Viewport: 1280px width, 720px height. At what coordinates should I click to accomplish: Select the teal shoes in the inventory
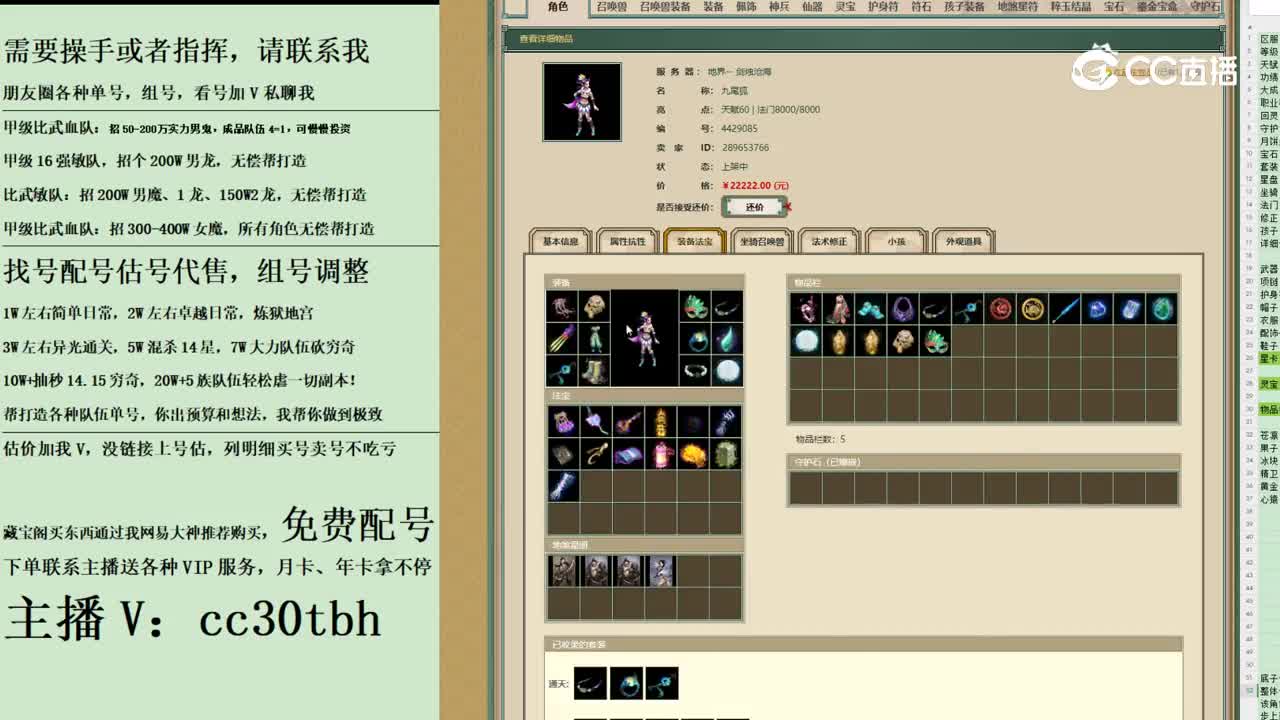pos(870,309)
